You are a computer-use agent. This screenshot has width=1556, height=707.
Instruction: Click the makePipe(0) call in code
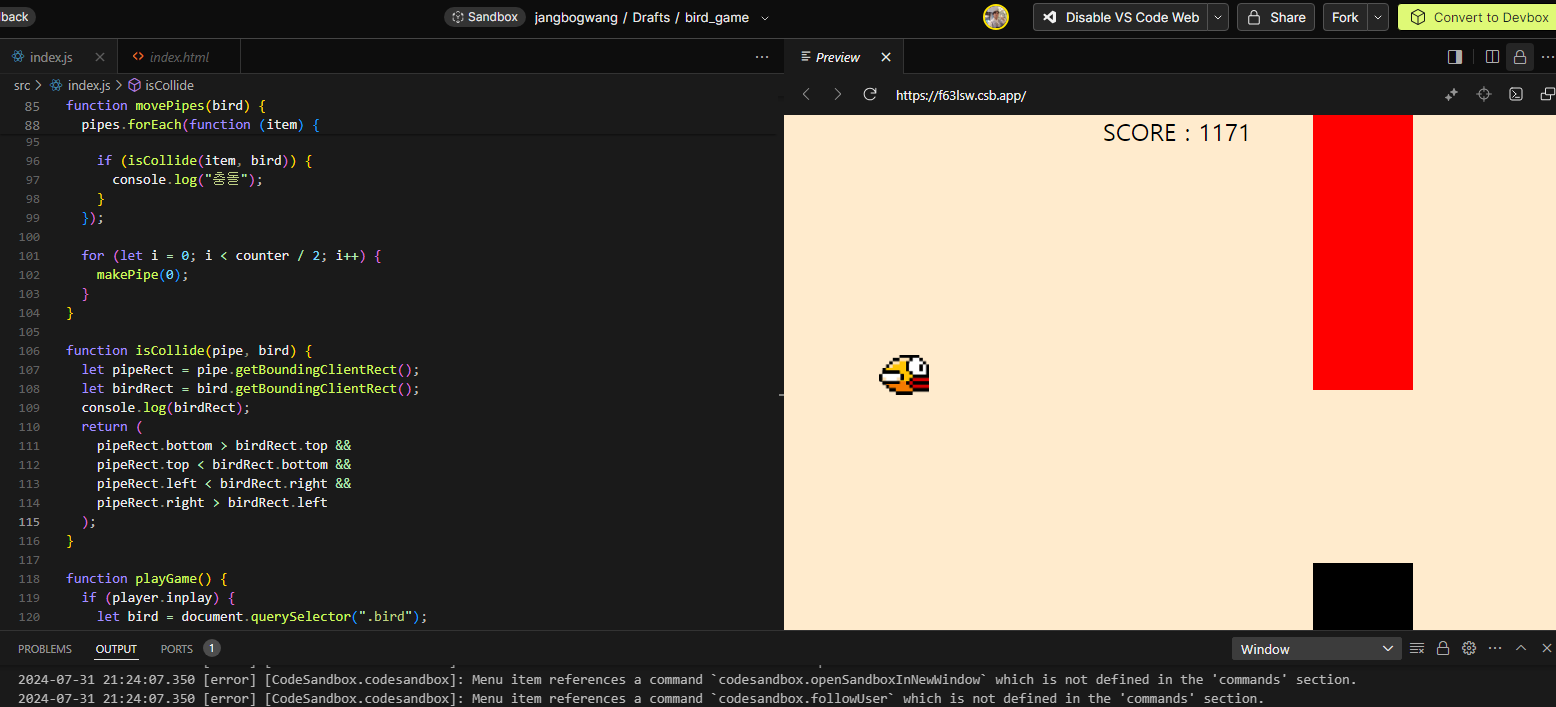coord(142,274)
